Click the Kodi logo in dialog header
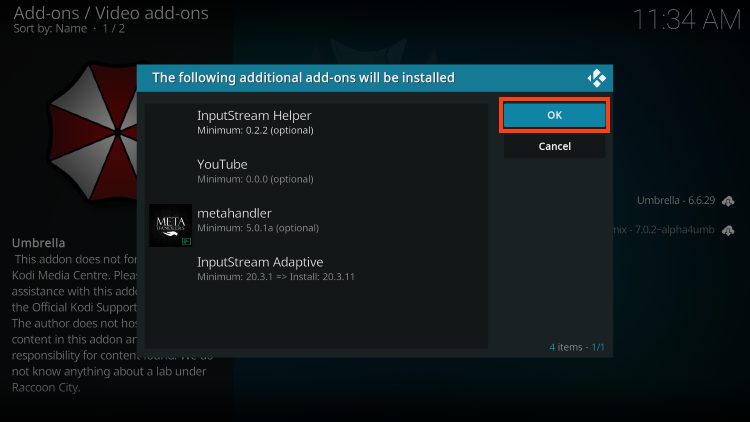Viewport: 750px width, 422px height. (597, 78)
